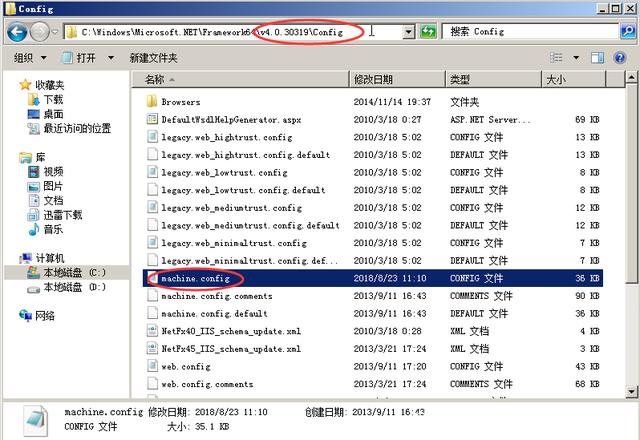Open the view options dropdown arrow
The width and height of the screenshot is (640, 440).
click(x=576, y=58)
